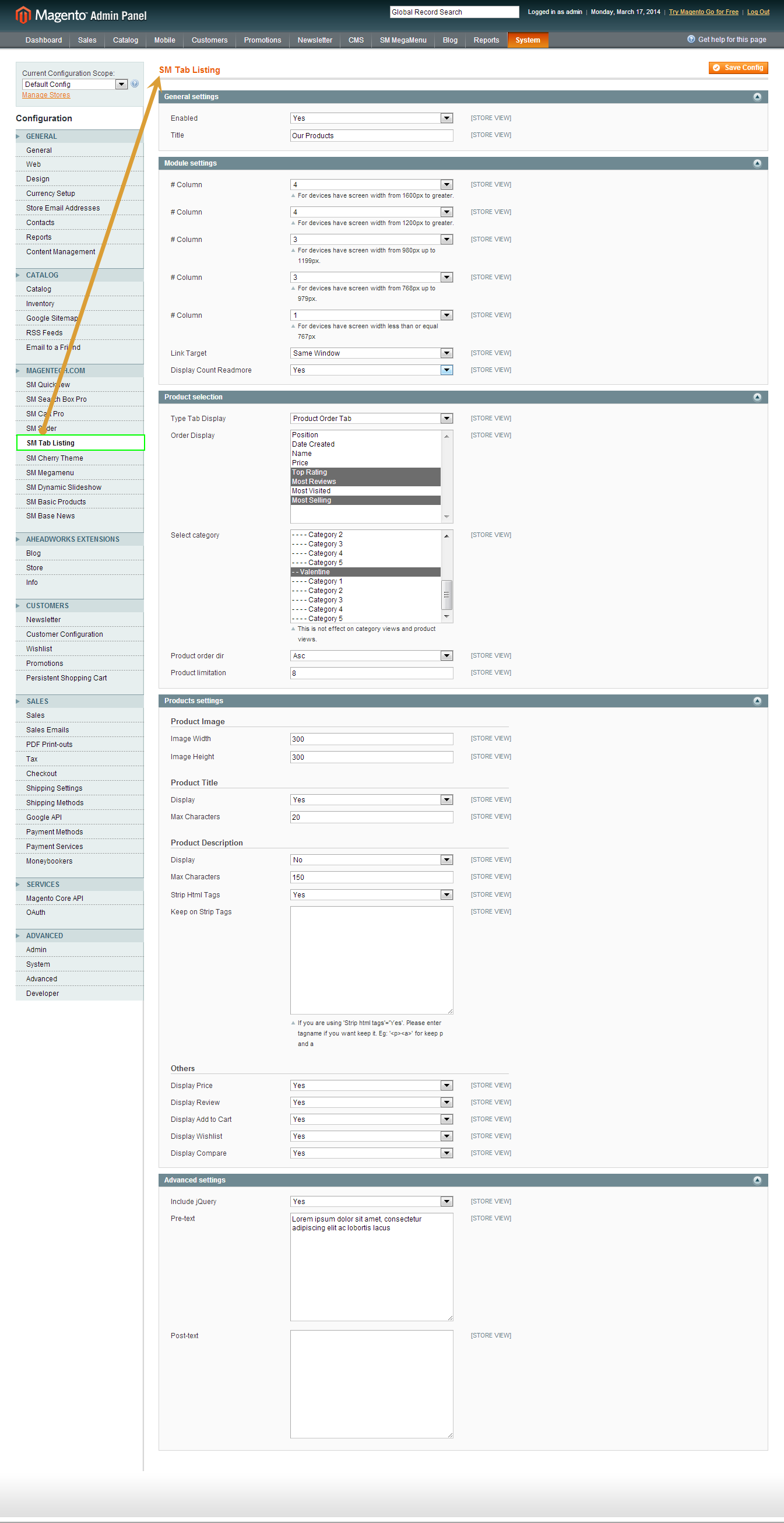Click the Magento logo icon
Viewport: 784px width, 1523px height.
(x=23, y=15)
